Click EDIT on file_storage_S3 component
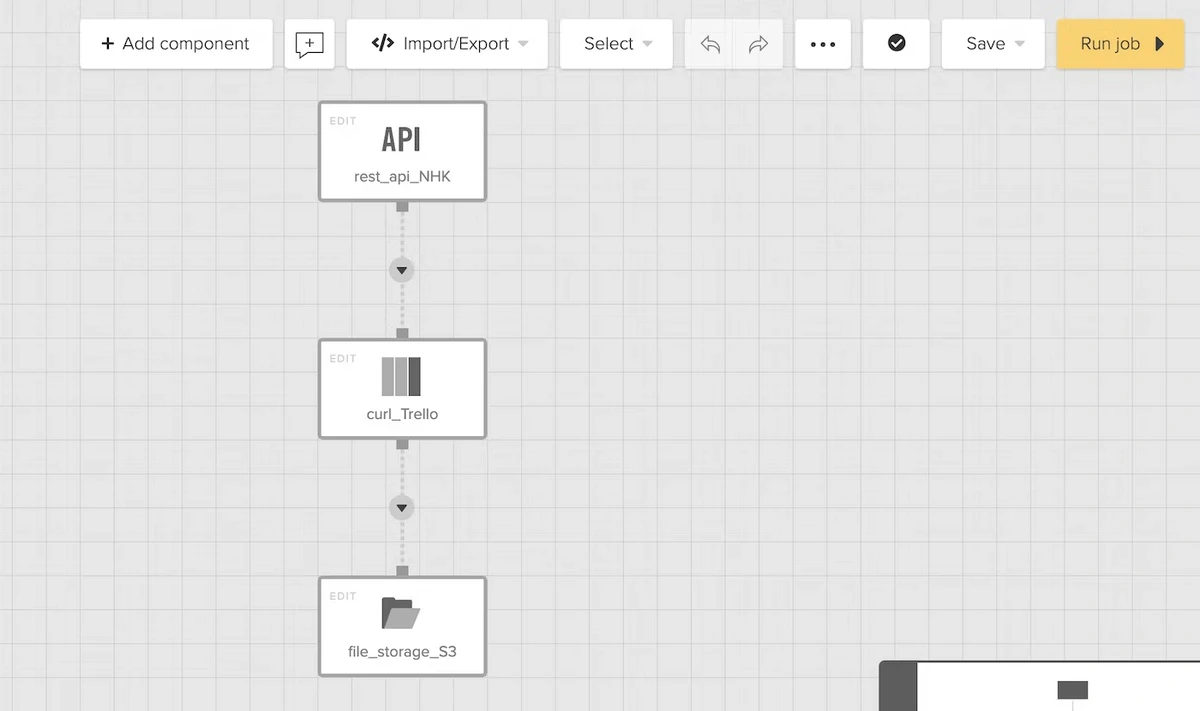Screen dimensions: 1200x711 pyautogui.click(x=343, y=597)
